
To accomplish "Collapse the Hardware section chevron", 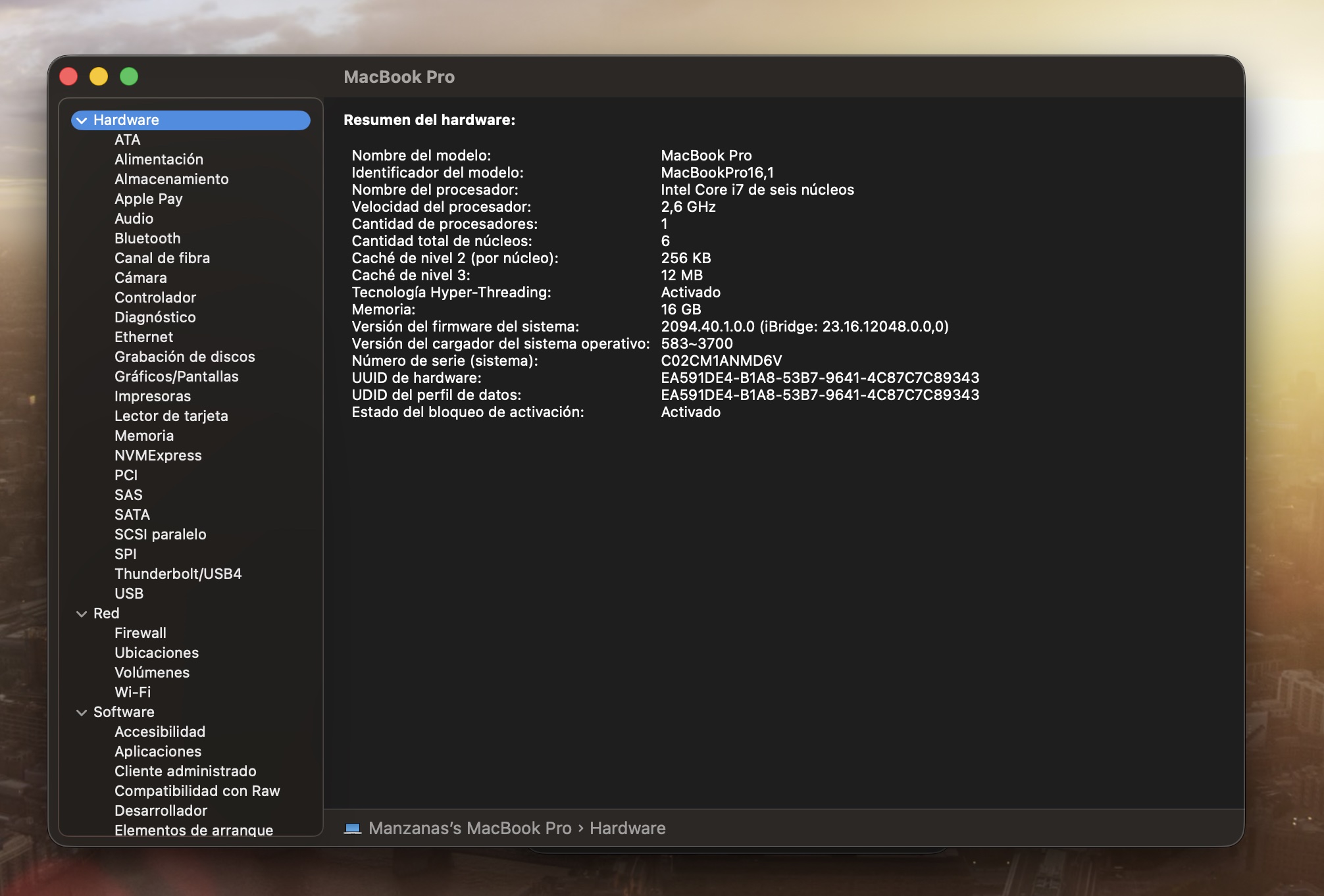I will pyautogui.click(x=82, y=120).
